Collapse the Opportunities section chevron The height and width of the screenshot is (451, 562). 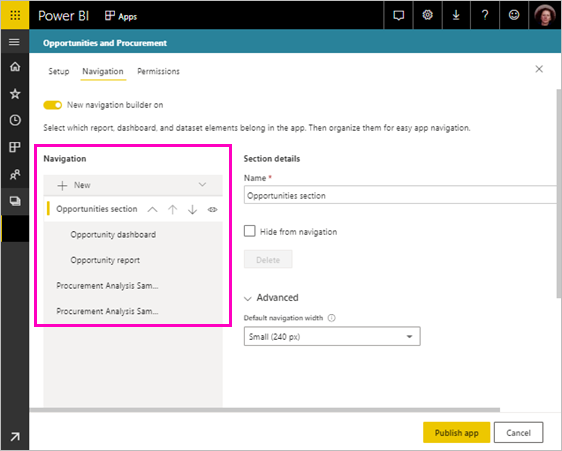[x=152, y=209]
